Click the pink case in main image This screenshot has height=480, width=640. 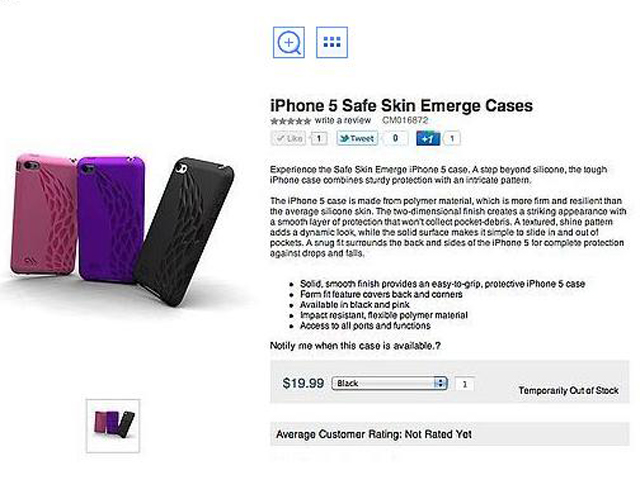coord(43,214)
